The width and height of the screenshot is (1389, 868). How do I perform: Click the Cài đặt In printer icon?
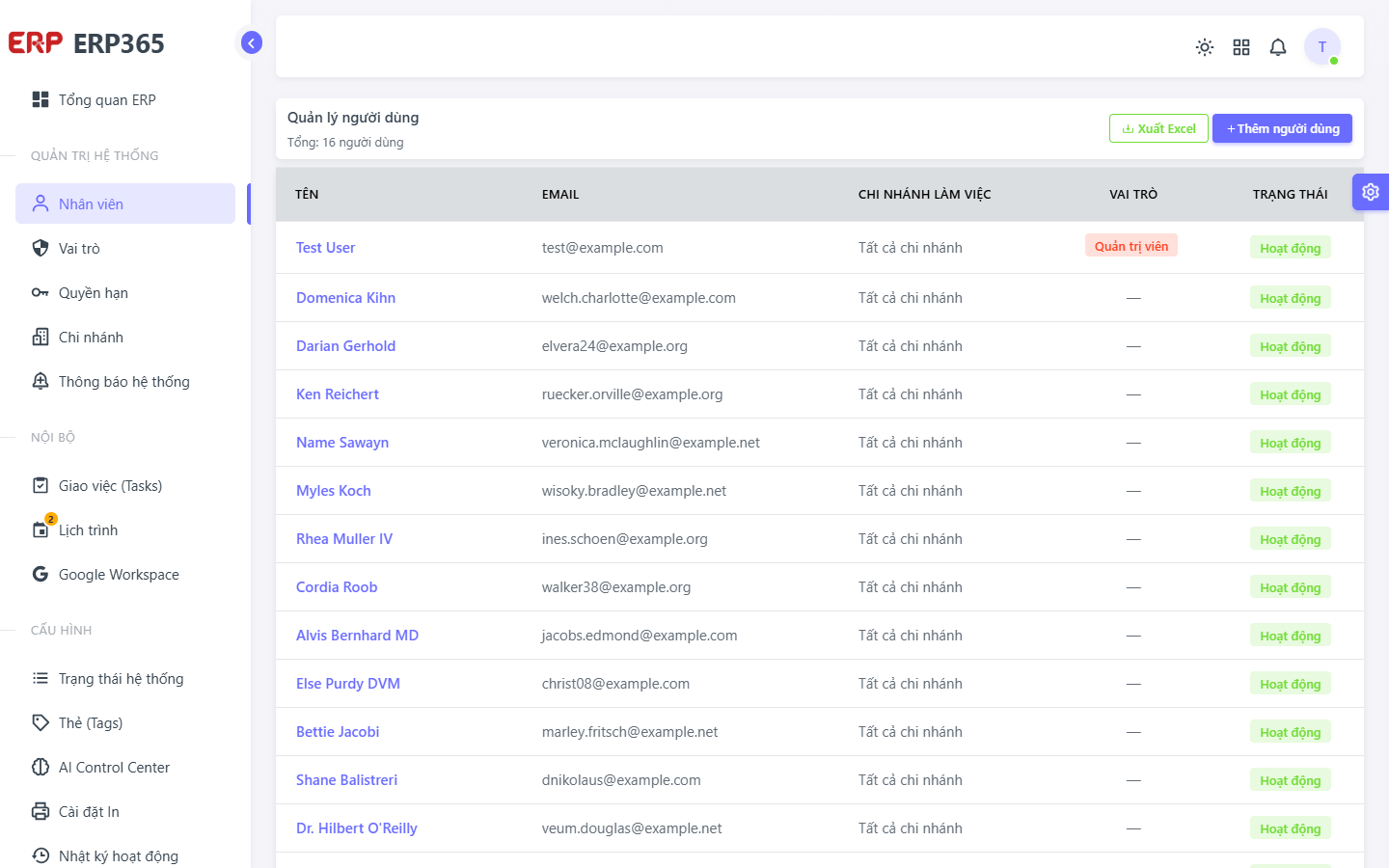41,811
